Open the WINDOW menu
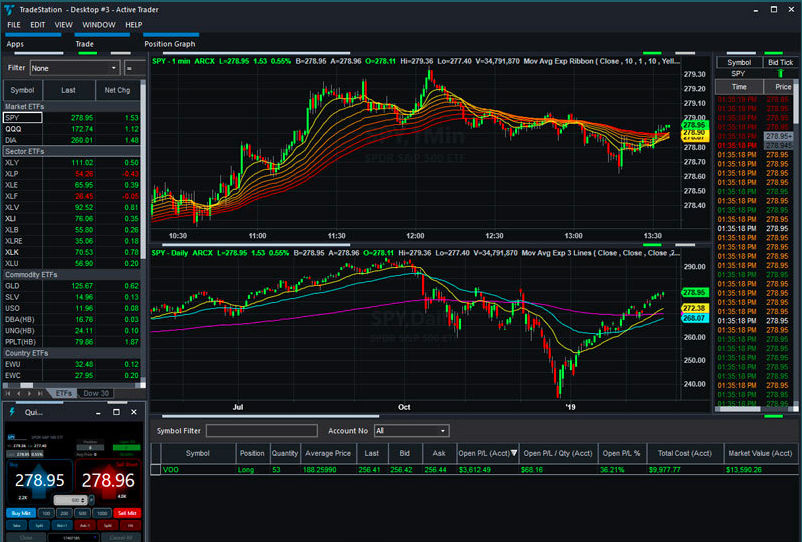This screenshot has width=802, height=542. click(99, 25)
